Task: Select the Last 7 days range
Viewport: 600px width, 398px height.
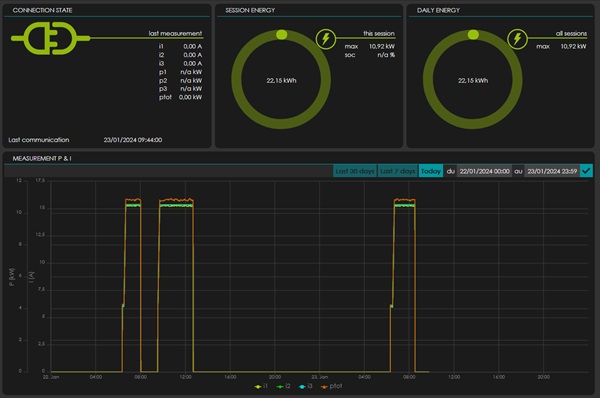Action: pyautogui.click(x=398, y=171)
